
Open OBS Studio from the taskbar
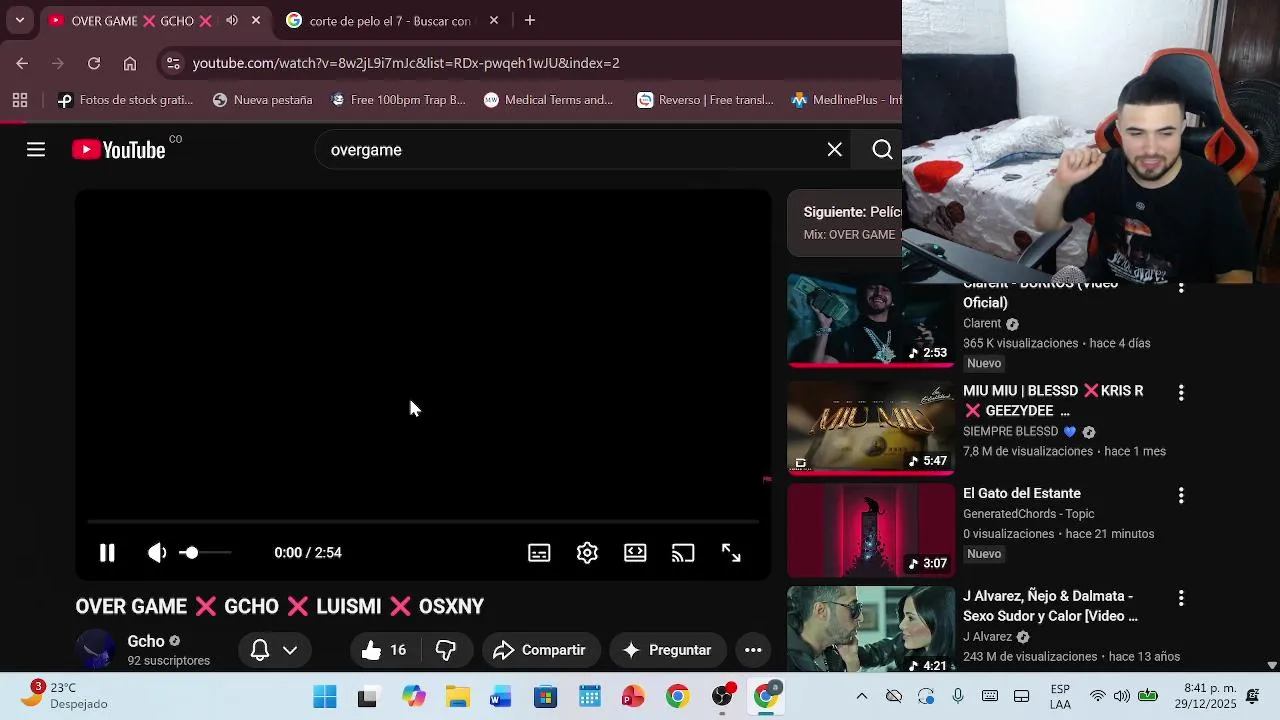point(722,697)
